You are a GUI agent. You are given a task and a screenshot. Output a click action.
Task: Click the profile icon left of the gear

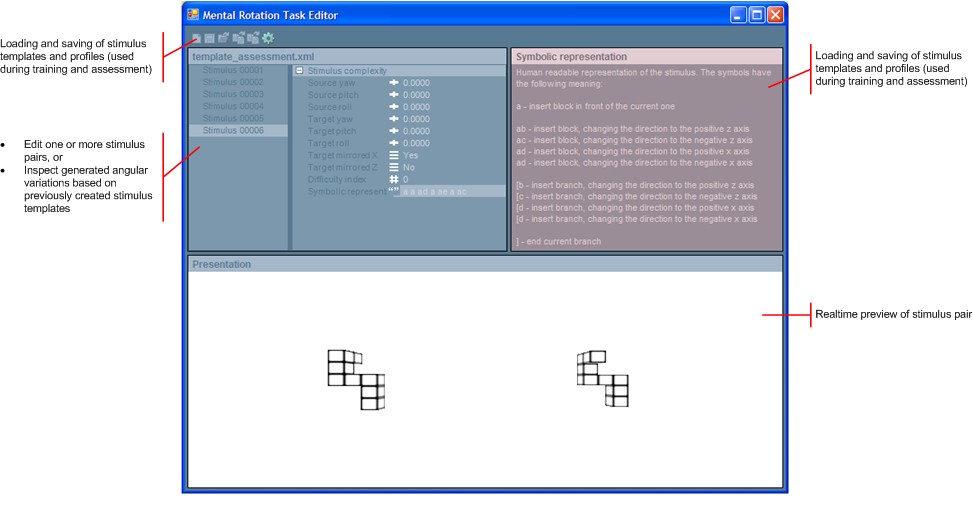[x=253, y=38]
